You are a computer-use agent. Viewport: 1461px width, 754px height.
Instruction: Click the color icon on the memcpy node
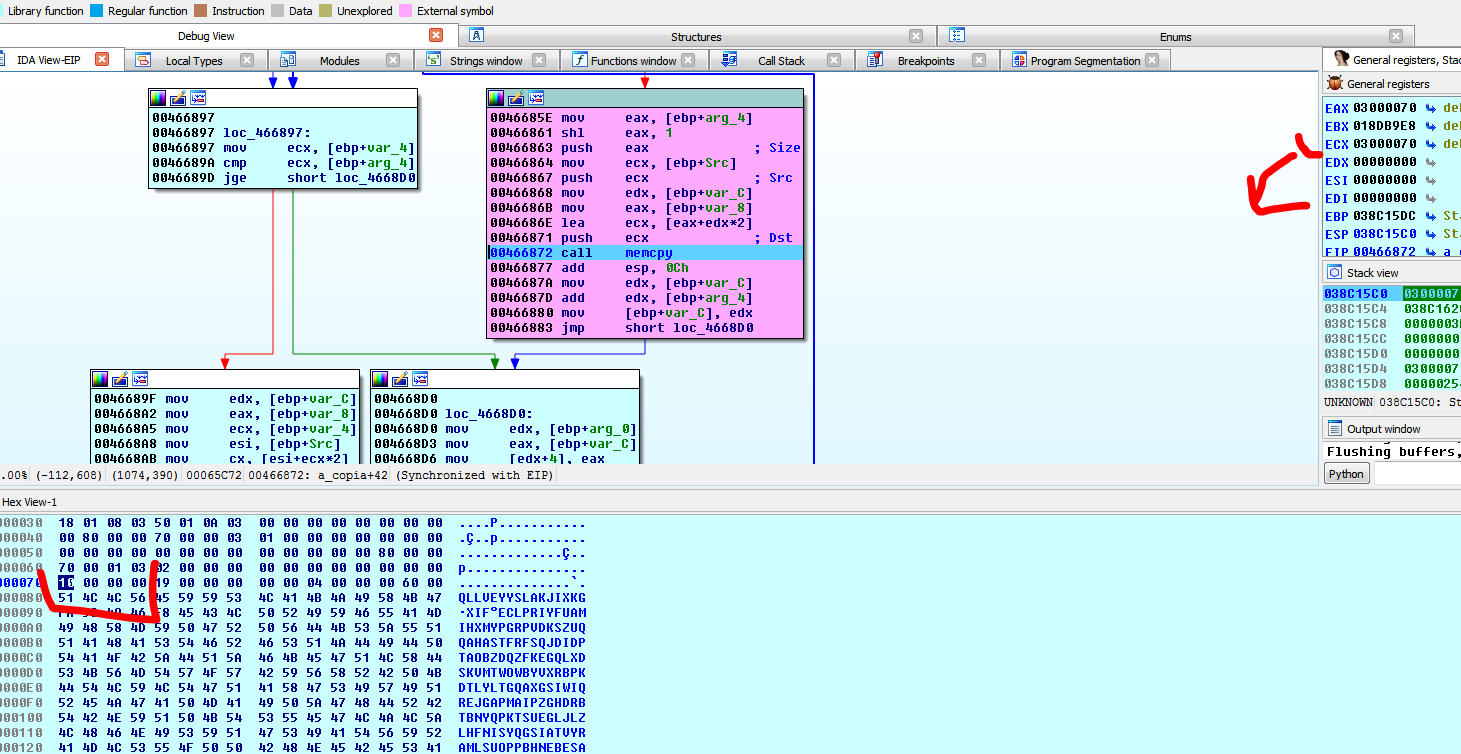[496, 98]
